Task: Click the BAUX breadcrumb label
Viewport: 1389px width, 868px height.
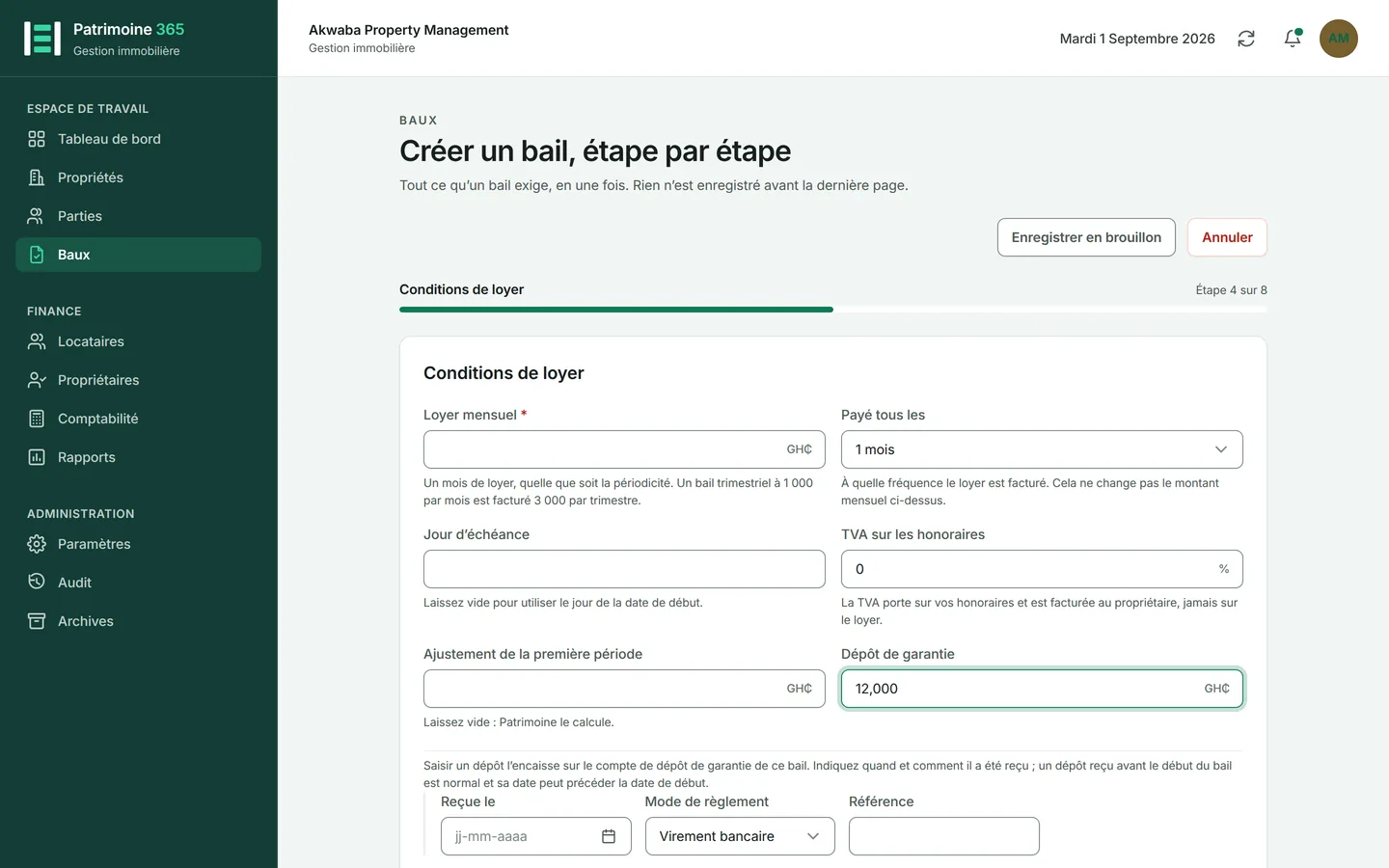Action: (x=419, y=121)
